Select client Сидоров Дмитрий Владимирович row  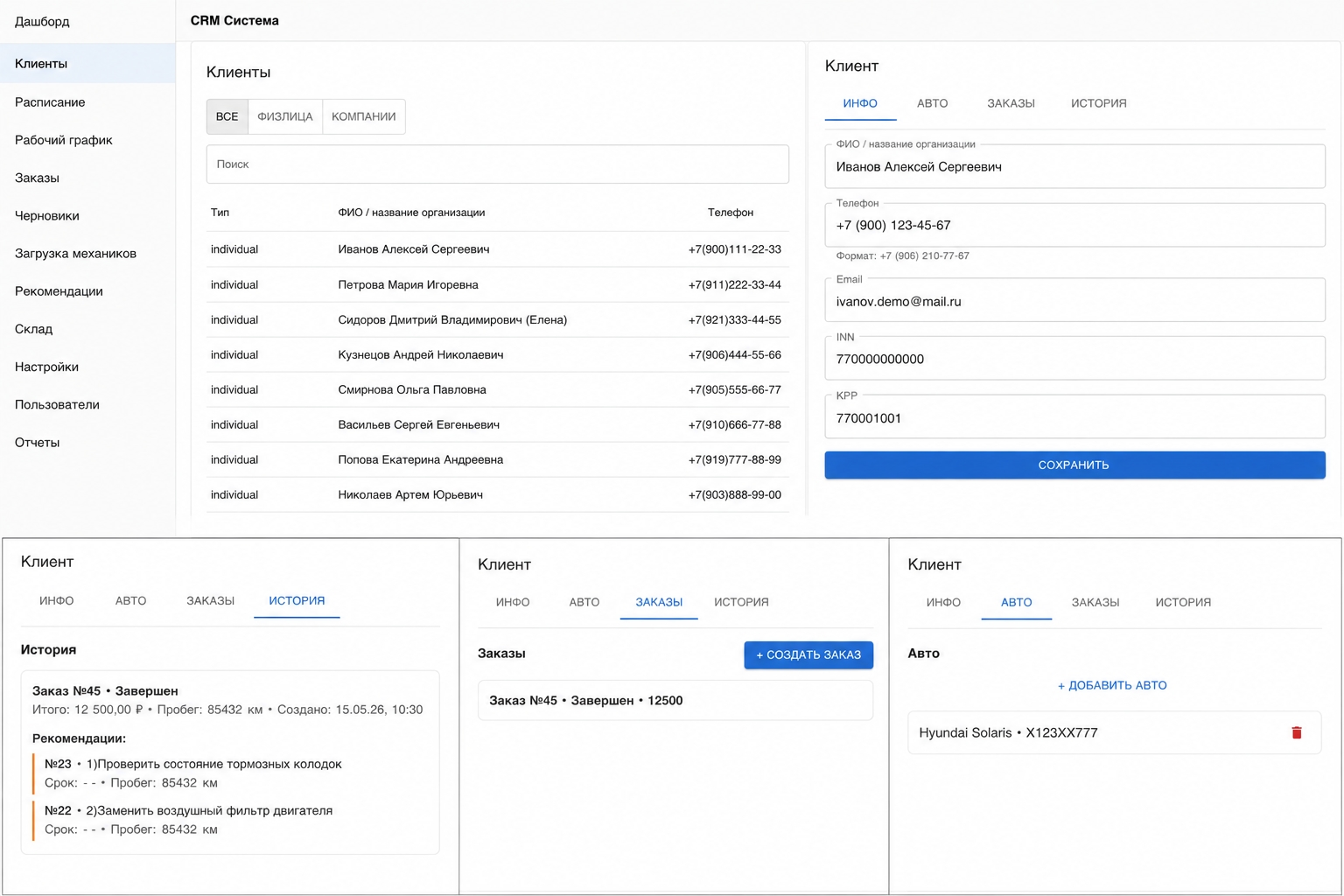pos(497,319)
